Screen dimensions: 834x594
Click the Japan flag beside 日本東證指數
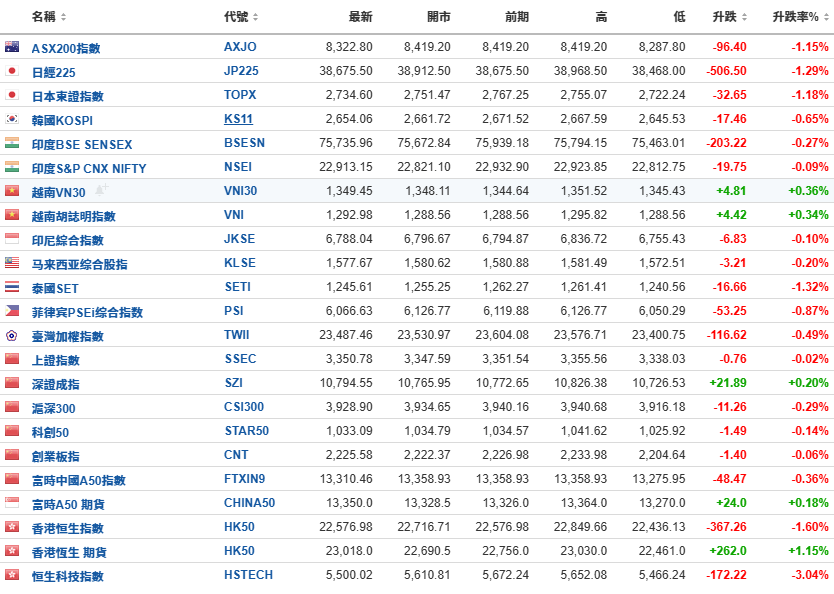pos(12,95)
